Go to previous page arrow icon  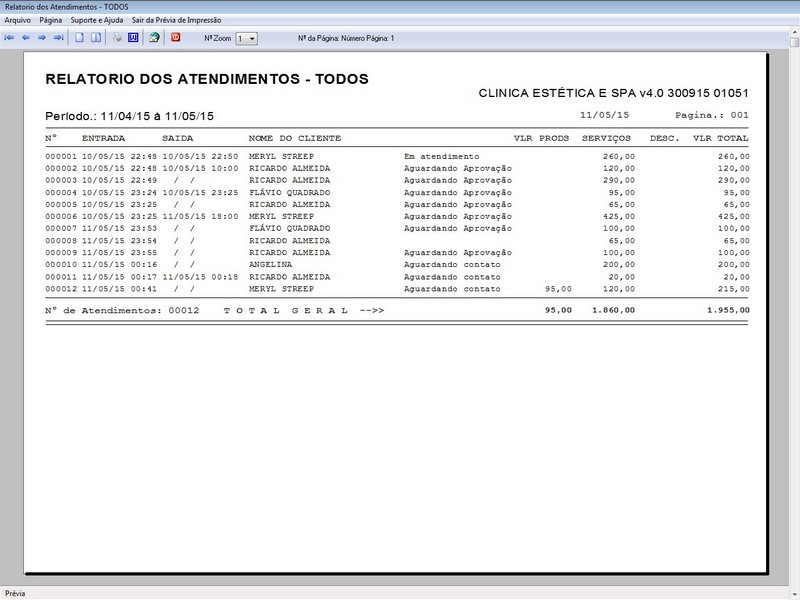click(x=26, y=38)
